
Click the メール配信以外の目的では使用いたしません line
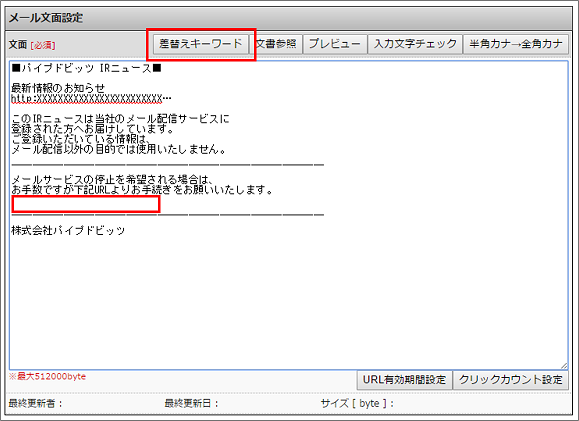click(x=119, y=149)
